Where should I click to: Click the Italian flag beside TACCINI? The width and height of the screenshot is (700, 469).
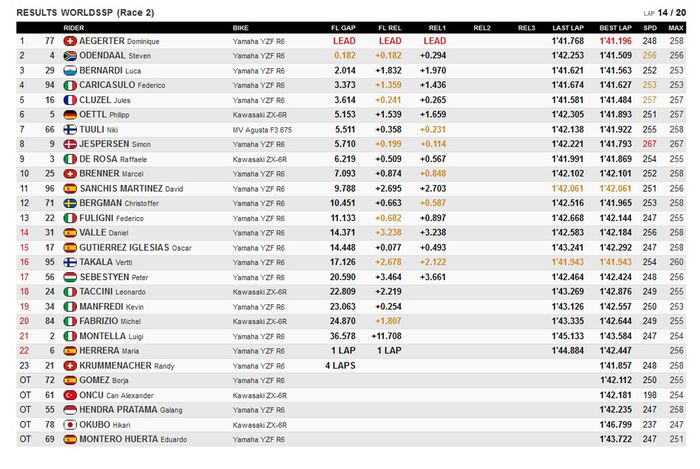pos(70,292)
